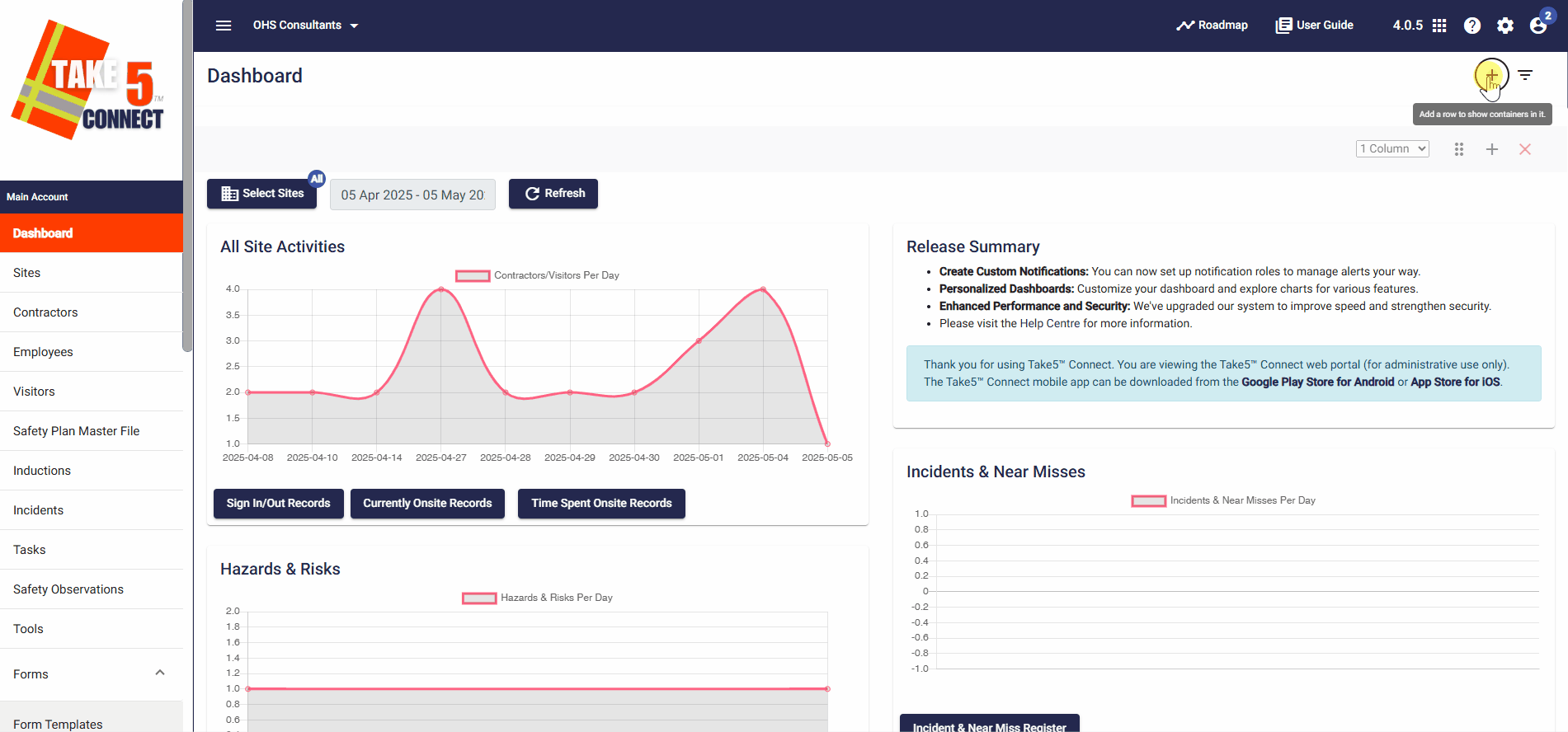1568x732 pixels.
Task: Click the 2025-04-27 peak data point
Action: click(x=441, y=289)
